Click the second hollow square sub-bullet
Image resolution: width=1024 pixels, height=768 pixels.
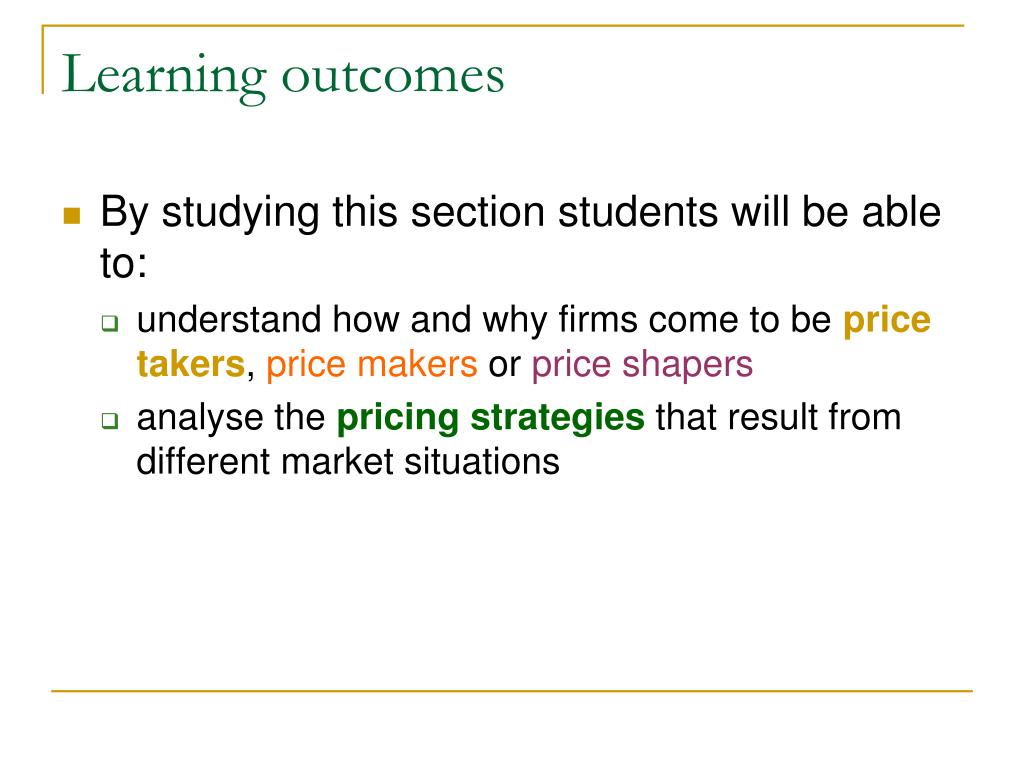point(110,421)
